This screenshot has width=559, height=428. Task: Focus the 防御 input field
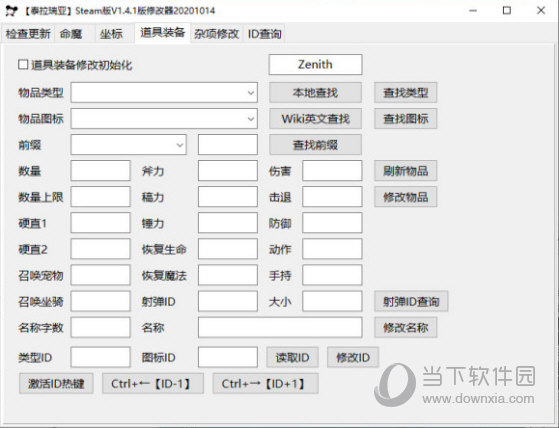[x=332, y=223]
